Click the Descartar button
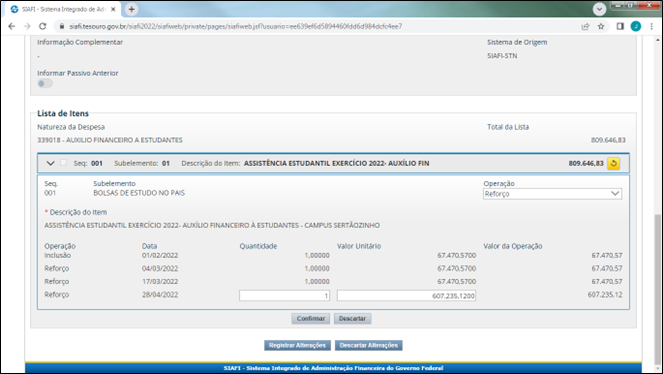The image size is (663, 374). 352,319
